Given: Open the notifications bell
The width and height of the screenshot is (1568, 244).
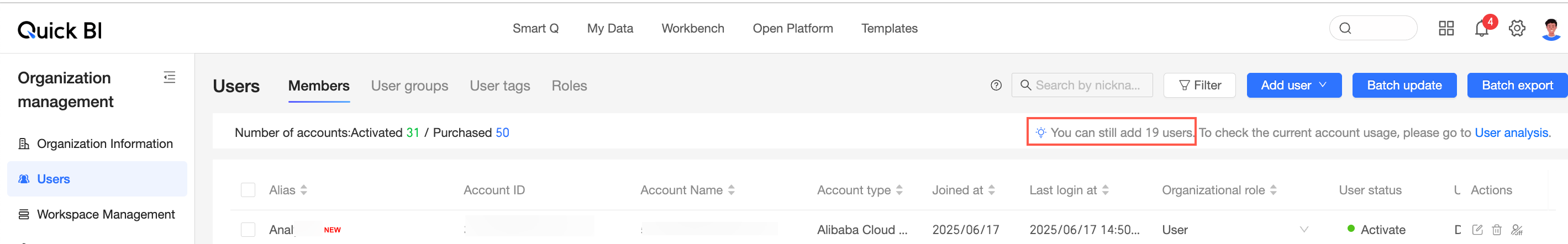Looking at the screenshot, I should [1482, 29].
